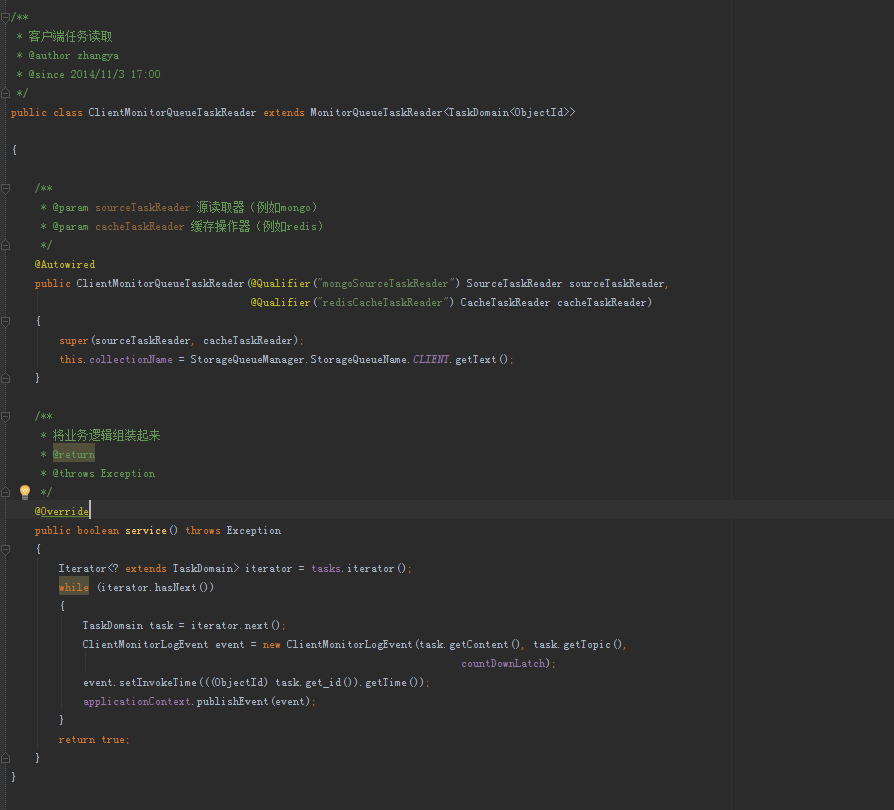Collapse the constructor's @param Javadoc block

pos(5,188)
